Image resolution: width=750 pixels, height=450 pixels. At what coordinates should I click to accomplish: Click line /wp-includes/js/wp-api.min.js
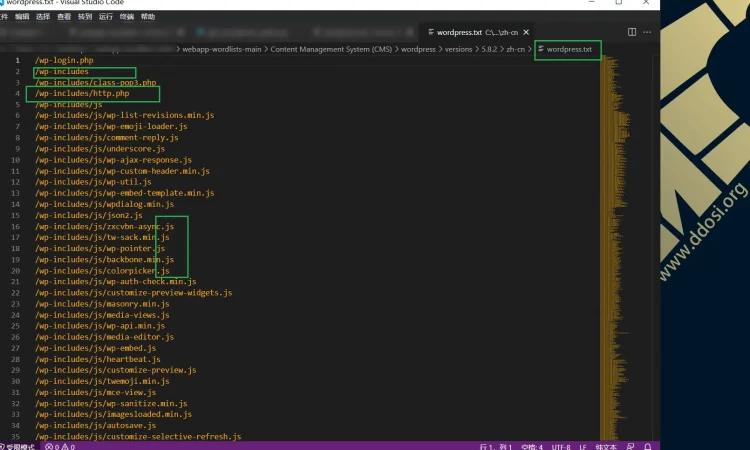100,326
